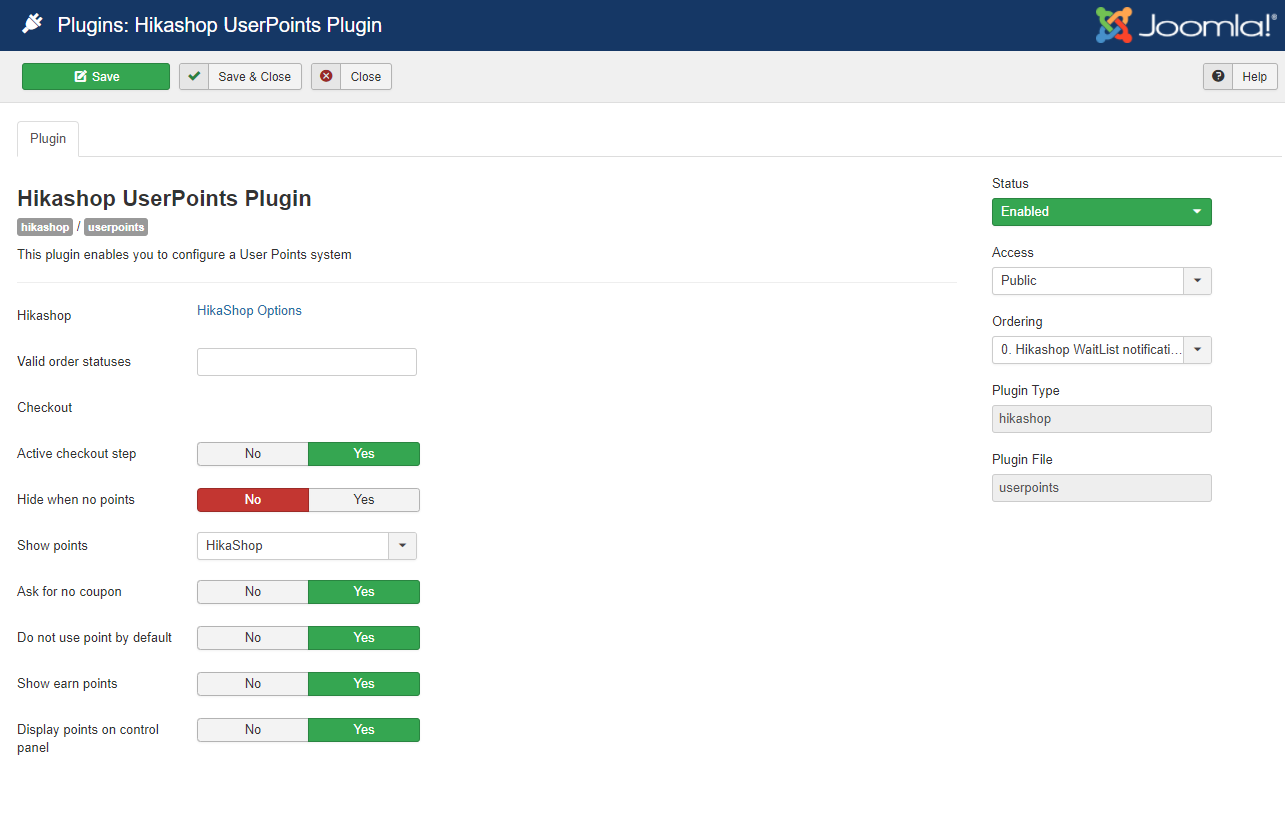Click the Show points label
This screenshot has width=1285, height=836.
tap(53, 546)
